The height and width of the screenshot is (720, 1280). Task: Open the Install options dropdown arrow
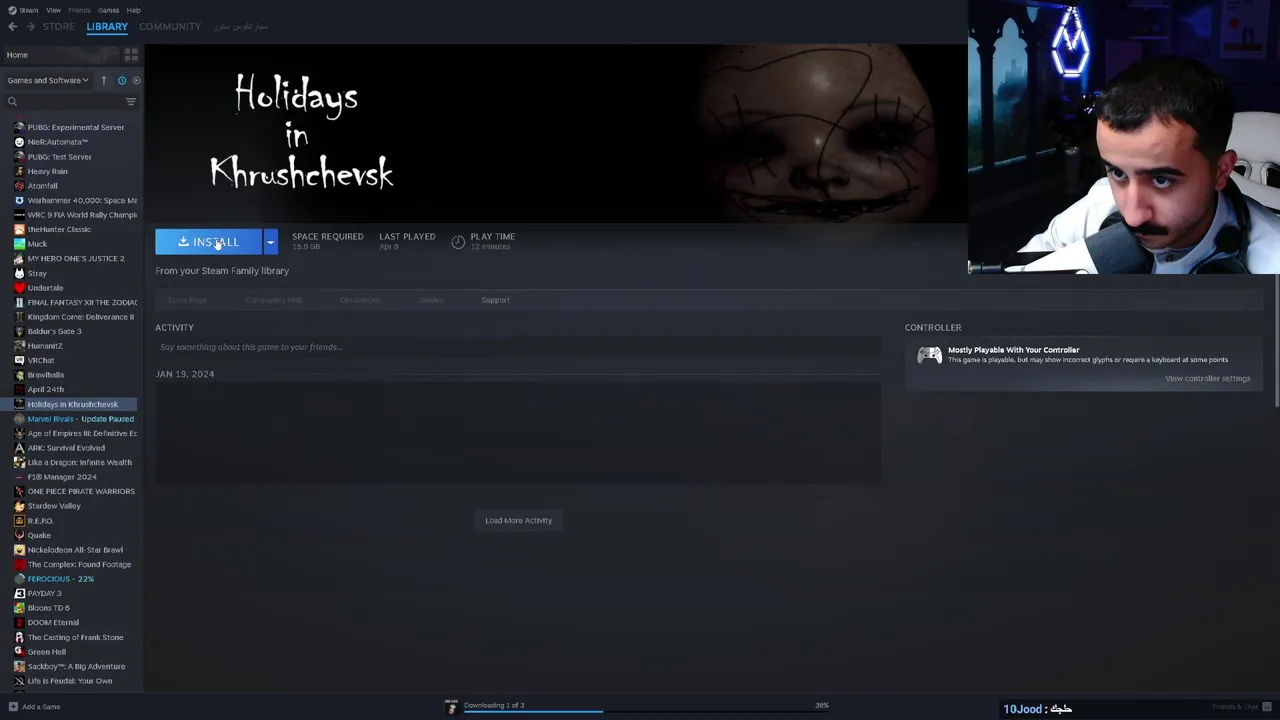click(270, 242)
